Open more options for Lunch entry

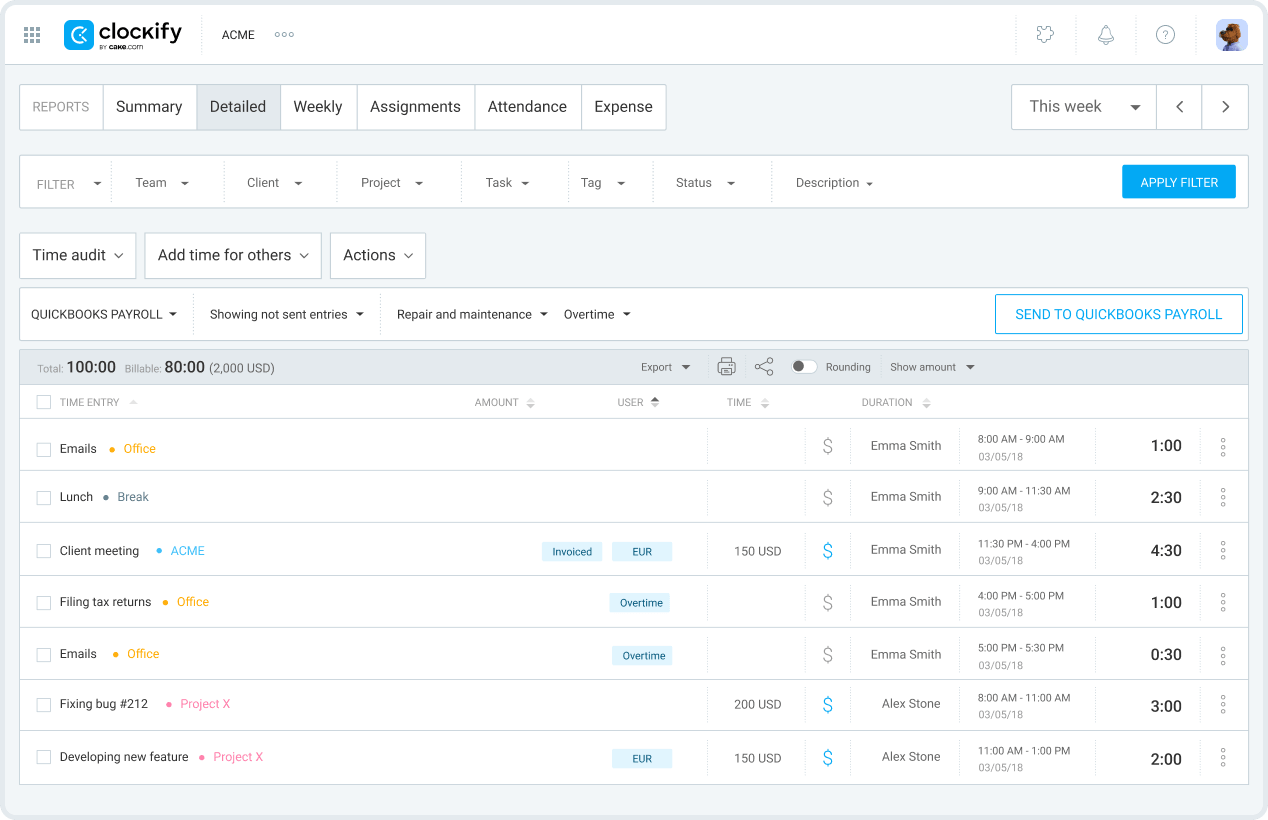1223,497
